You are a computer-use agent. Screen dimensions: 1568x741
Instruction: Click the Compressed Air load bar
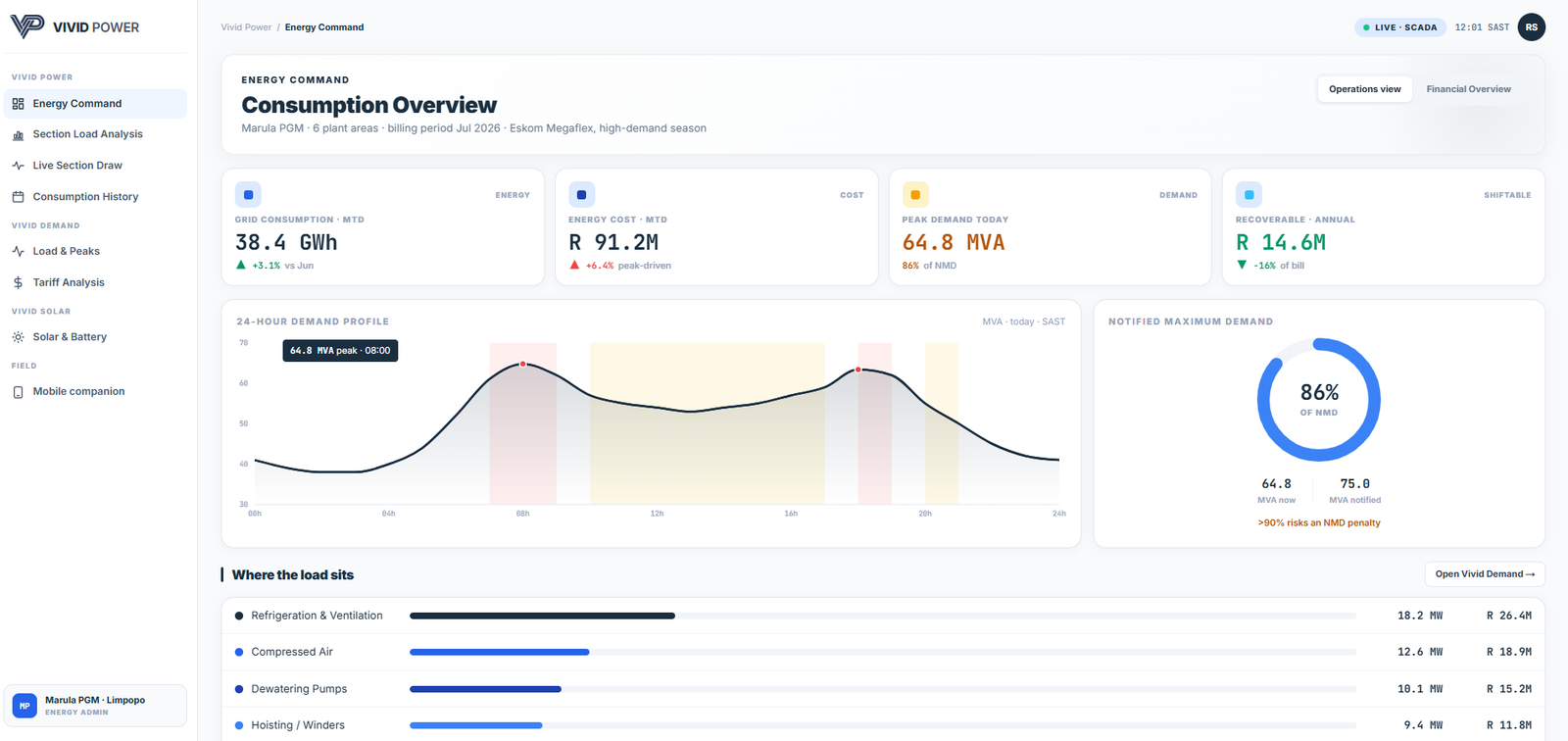882,652
